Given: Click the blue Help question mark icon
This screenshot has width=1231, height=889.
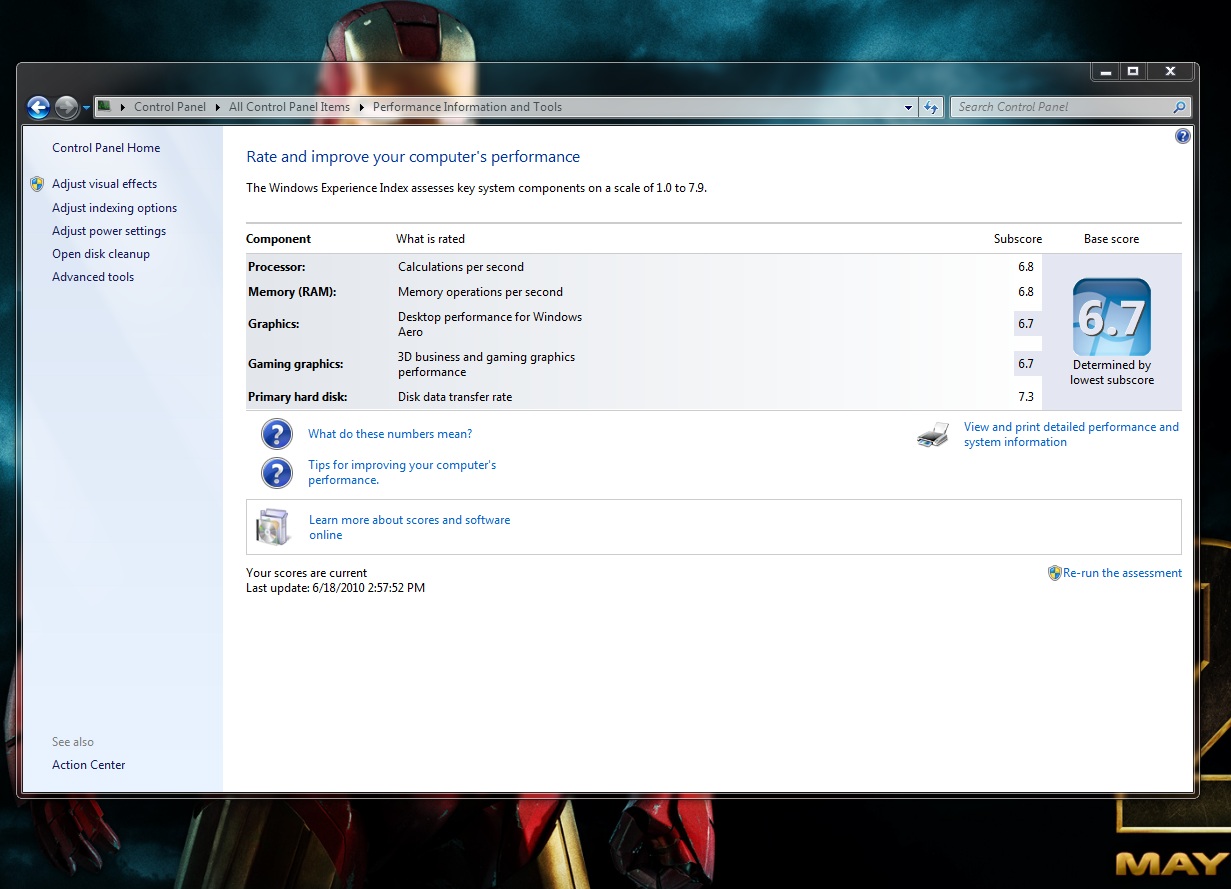Looking at the screenshot, I should [x=1183, y=136].
